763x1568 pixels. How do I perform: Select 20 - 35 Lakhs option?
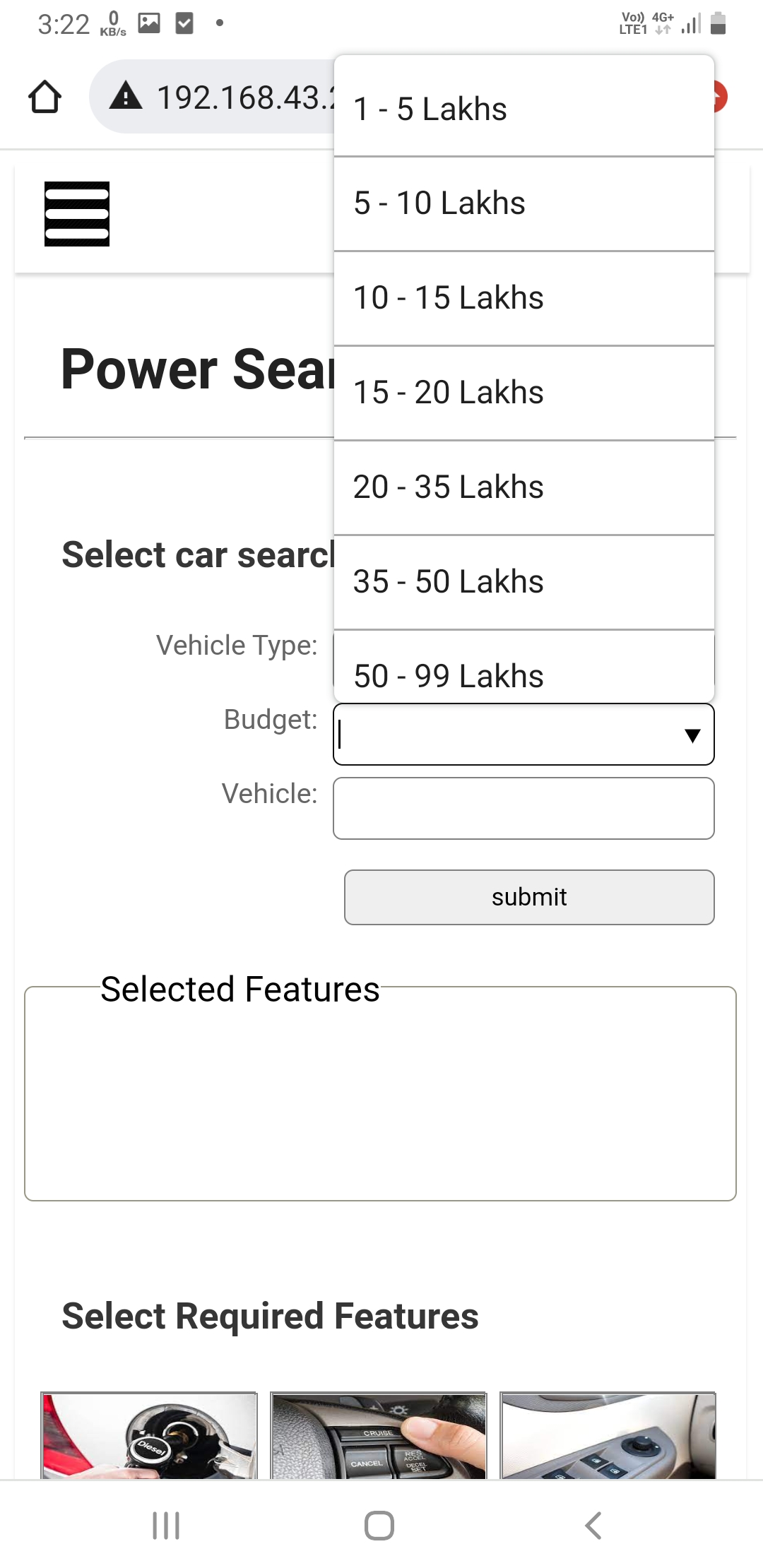pos(524,487)
